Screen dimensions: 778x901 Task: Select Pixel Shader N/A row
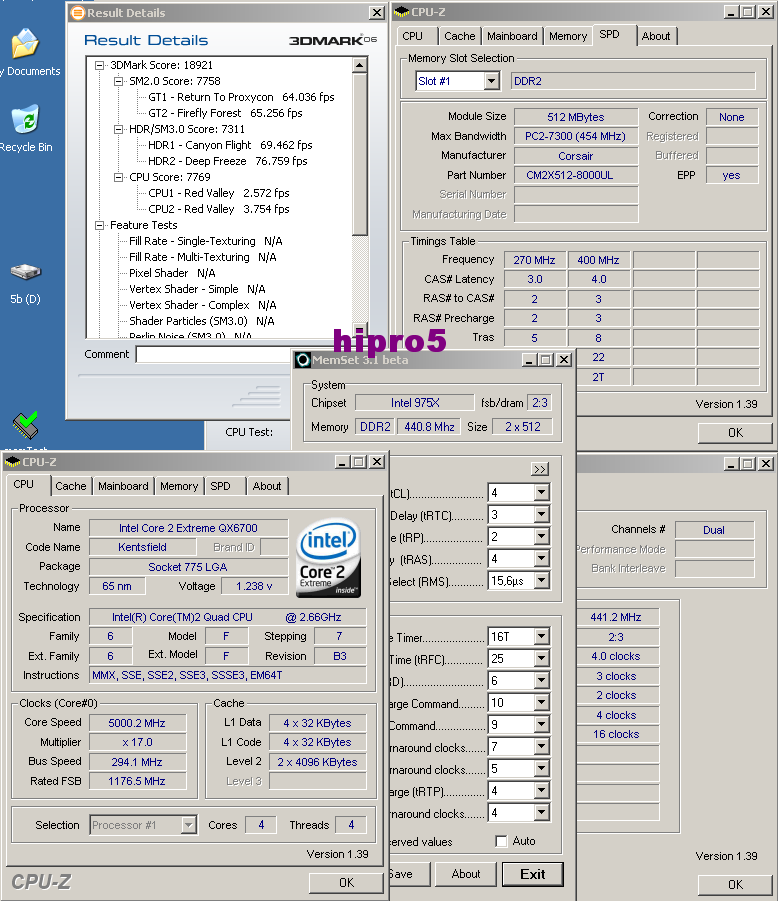[172, 274]
